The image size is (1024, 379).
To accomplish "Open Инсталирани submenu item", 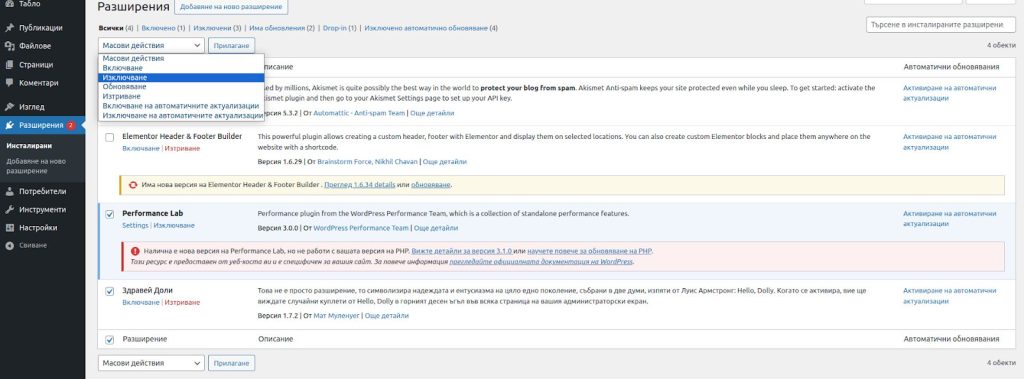I will pyautogui.click(x=29, y=146).
